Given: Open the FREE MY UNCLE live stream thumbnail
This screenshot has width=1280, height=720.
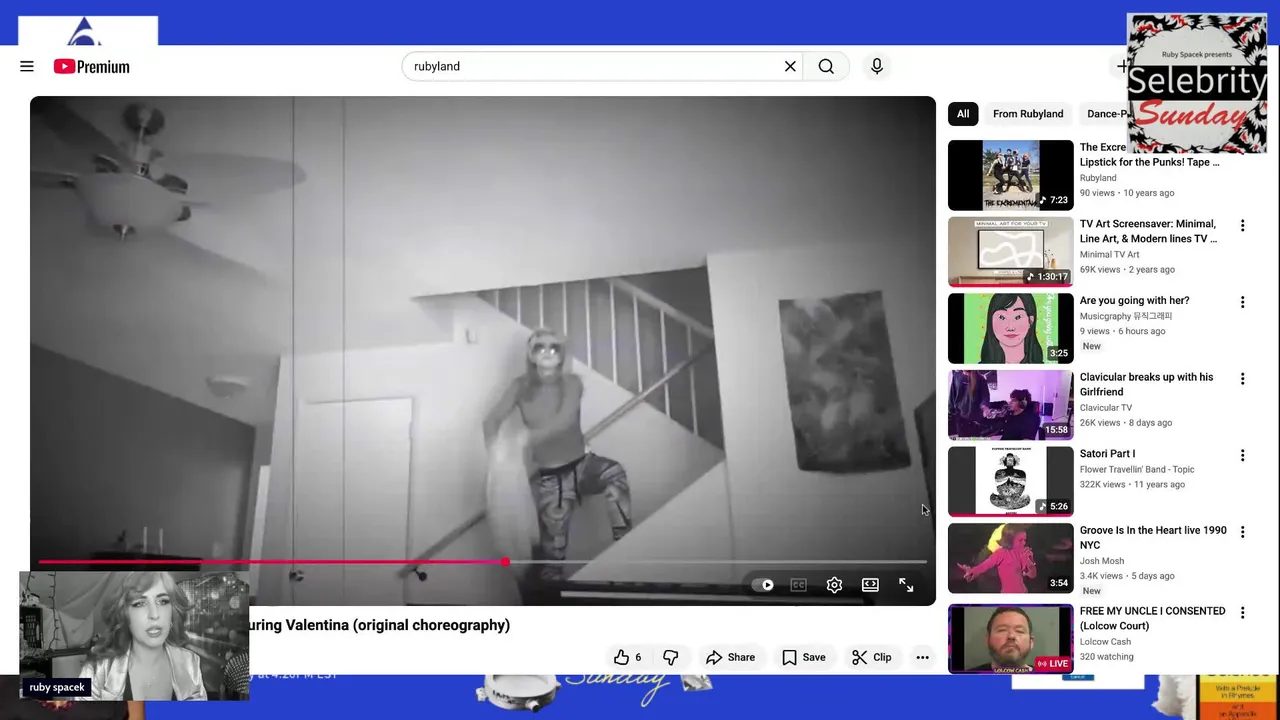Looking at the screenshot, I should point(1010,639).
